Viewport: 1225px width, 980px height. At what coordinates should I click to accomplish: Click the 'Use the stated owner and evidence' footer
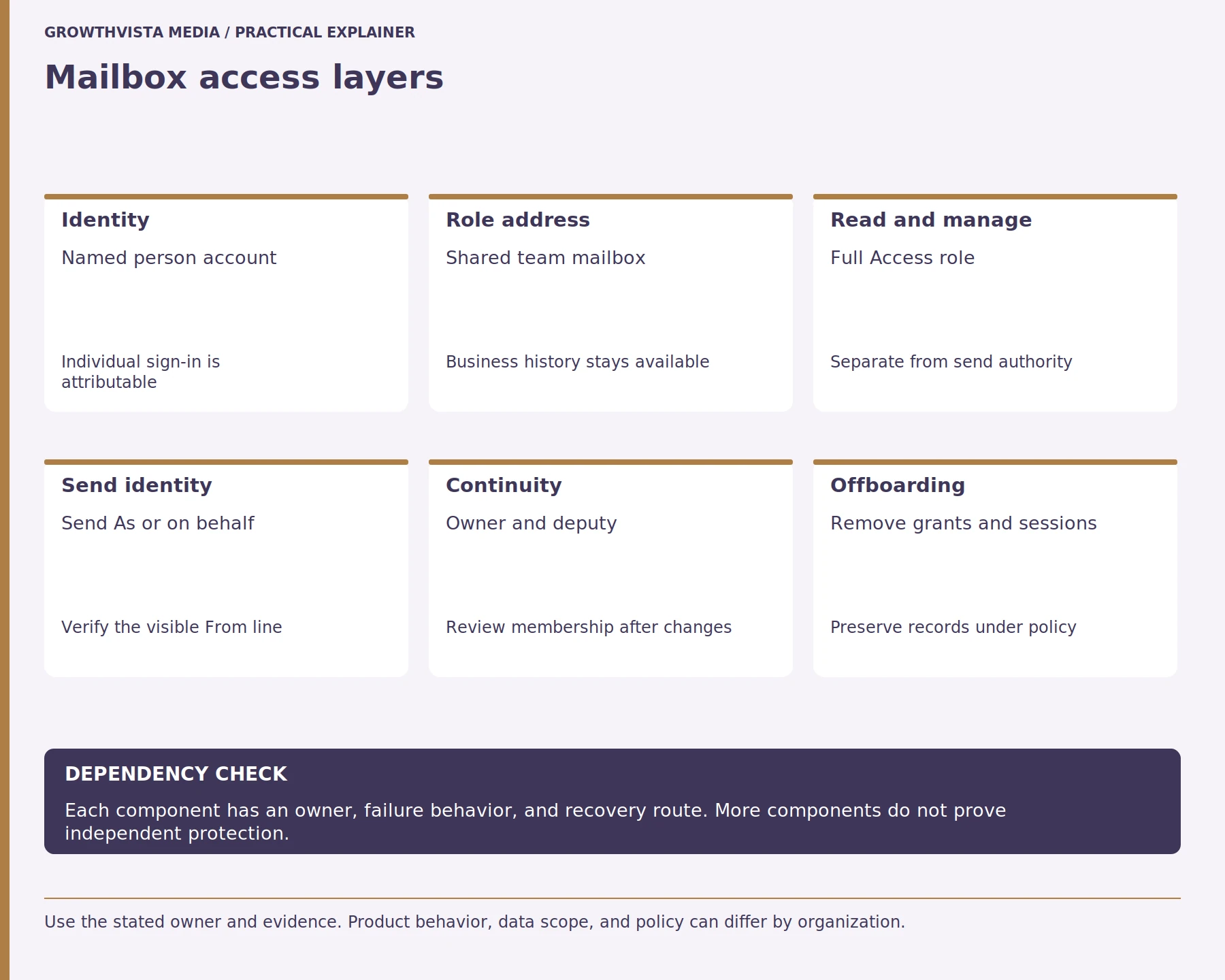(x=475, y=922)
